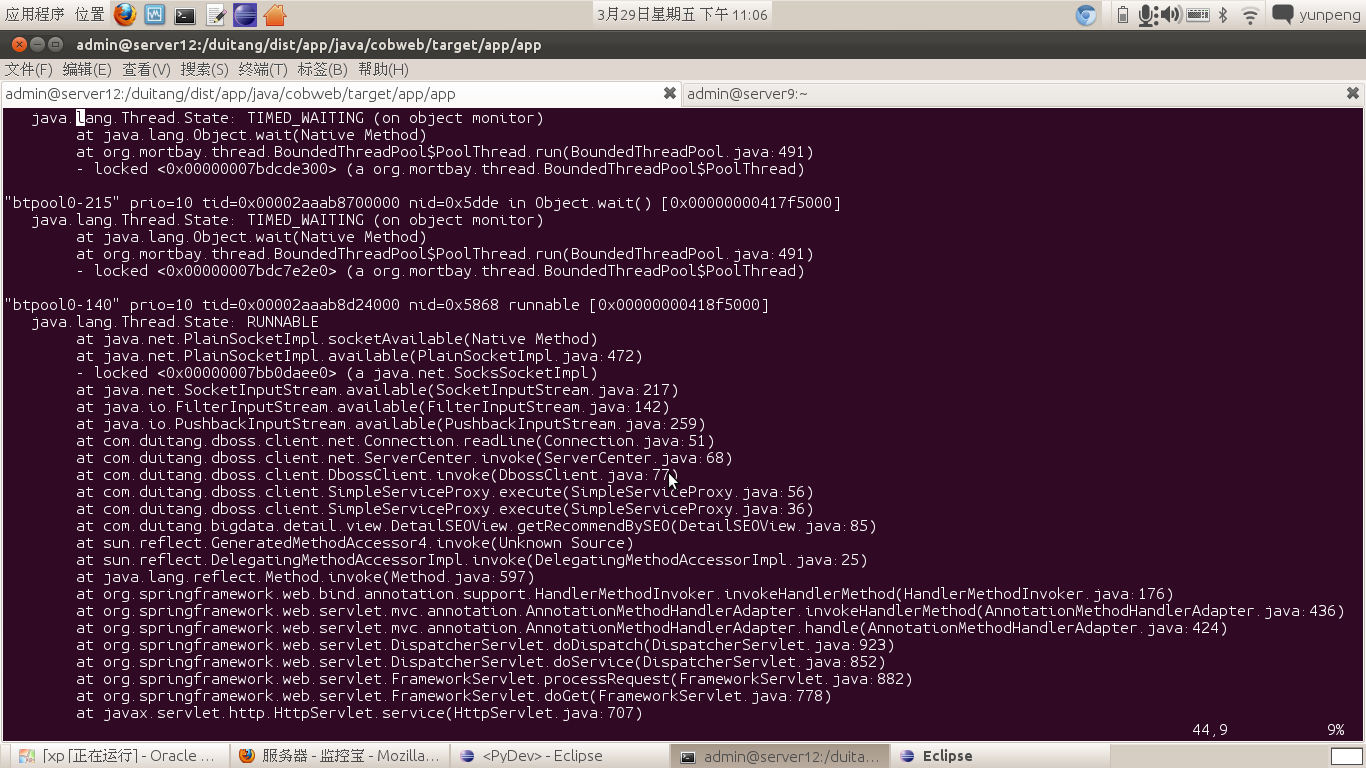Screen dimensions: 1366x768
Task: Launch Eclipse from the top panel
Action: pos(245,14)
